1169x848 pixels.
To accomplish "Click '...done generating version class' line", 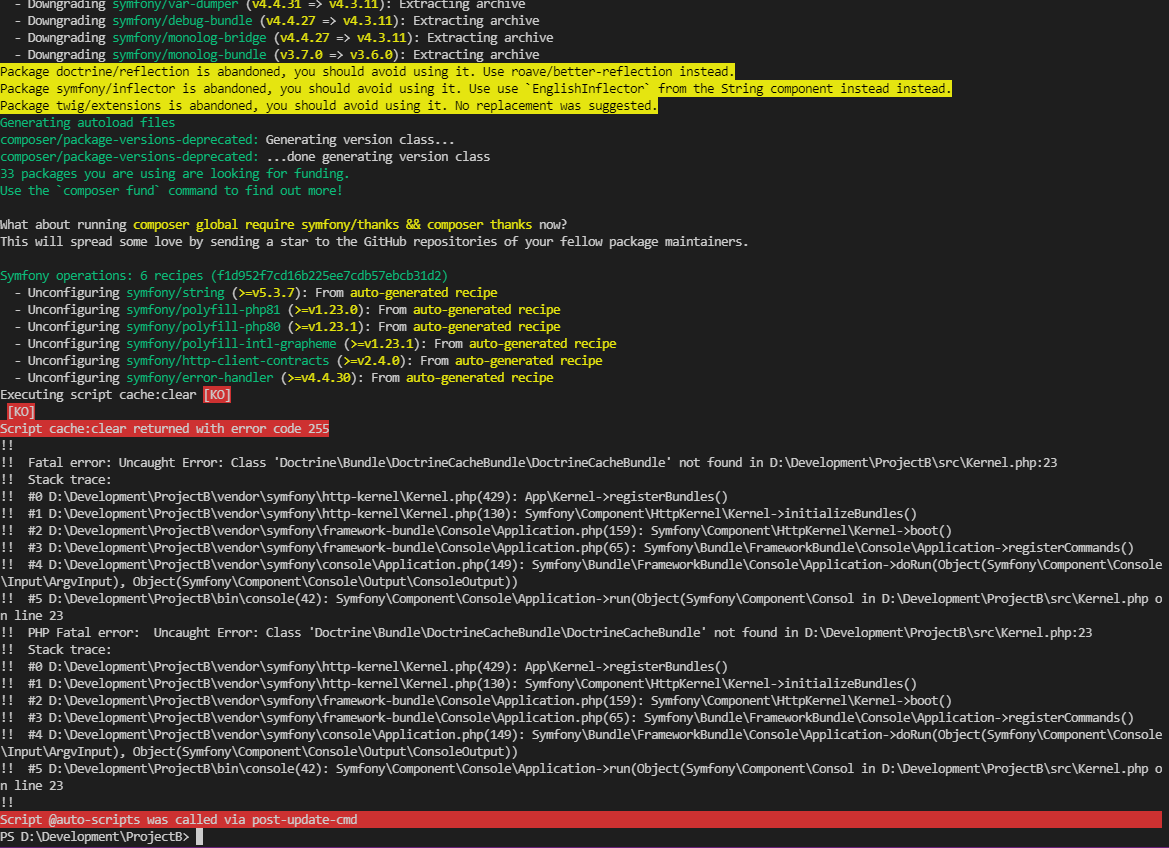I will tap(245, 157).
